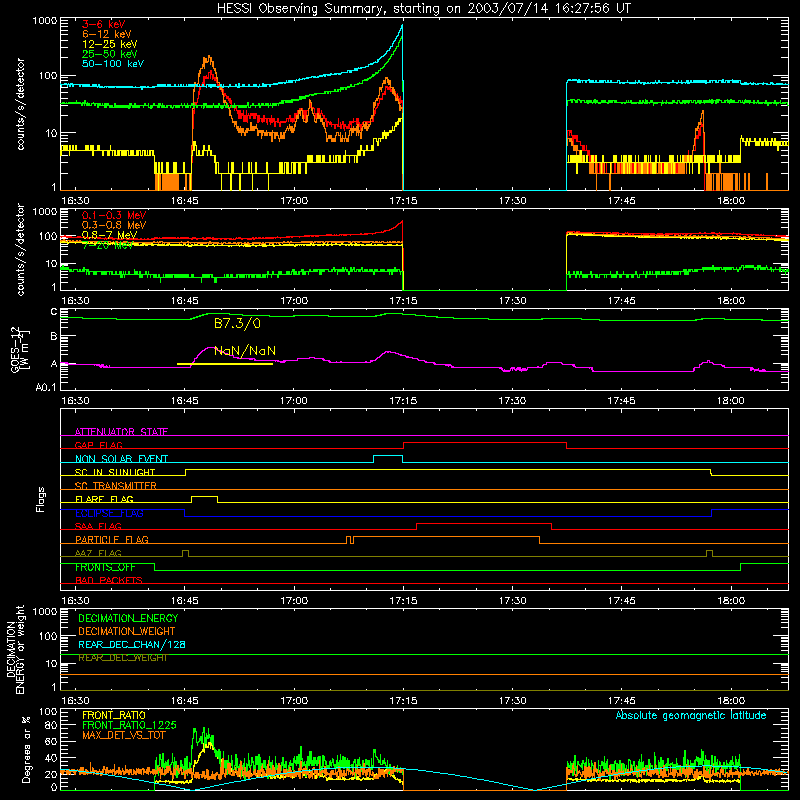Image resolution: width=800 pixels, height=800 pixels.
Task: Click the 17:30 tick under MeV panel
Action: point(512,301)
